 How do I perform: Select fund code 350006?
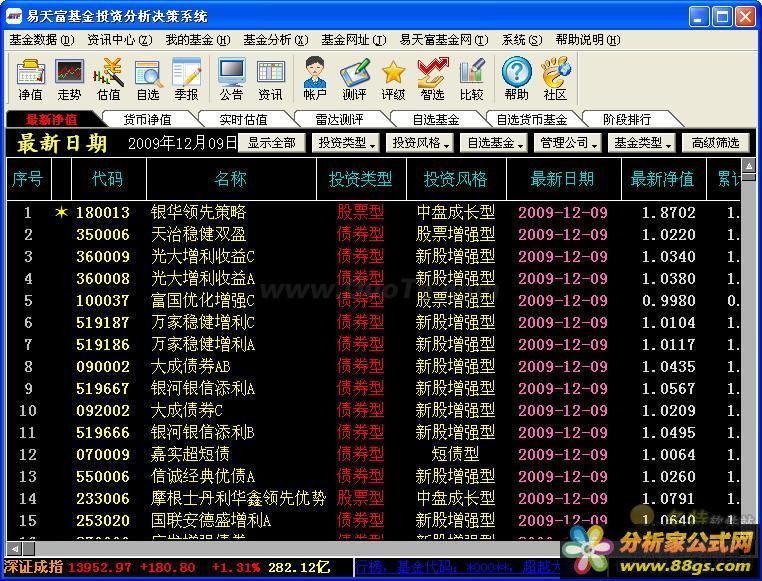(103, 235)
